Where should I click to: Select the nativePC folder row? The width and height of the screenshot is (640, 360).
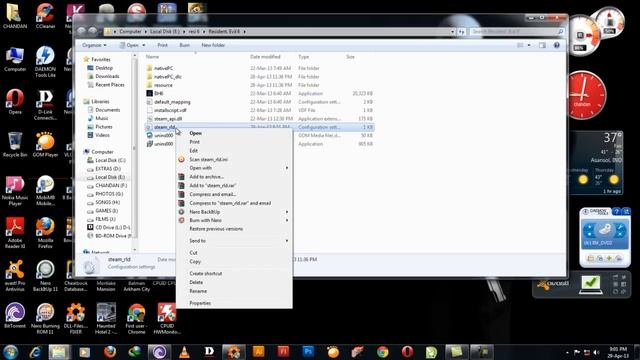259,68
